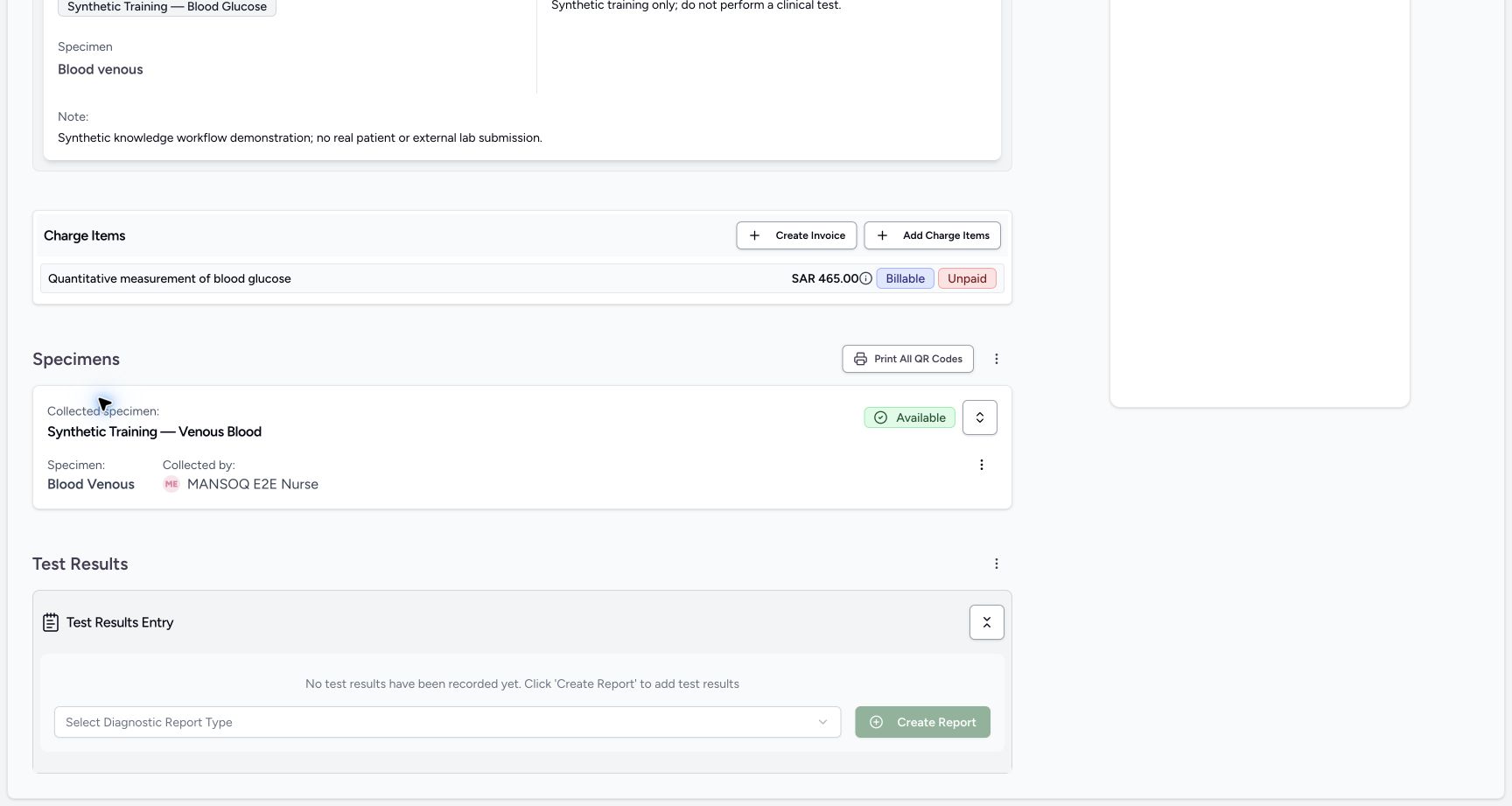Image resolution: width=1512 pixels, height=806 pixels.
Task: Print All QR Codes
Action: 907,359
